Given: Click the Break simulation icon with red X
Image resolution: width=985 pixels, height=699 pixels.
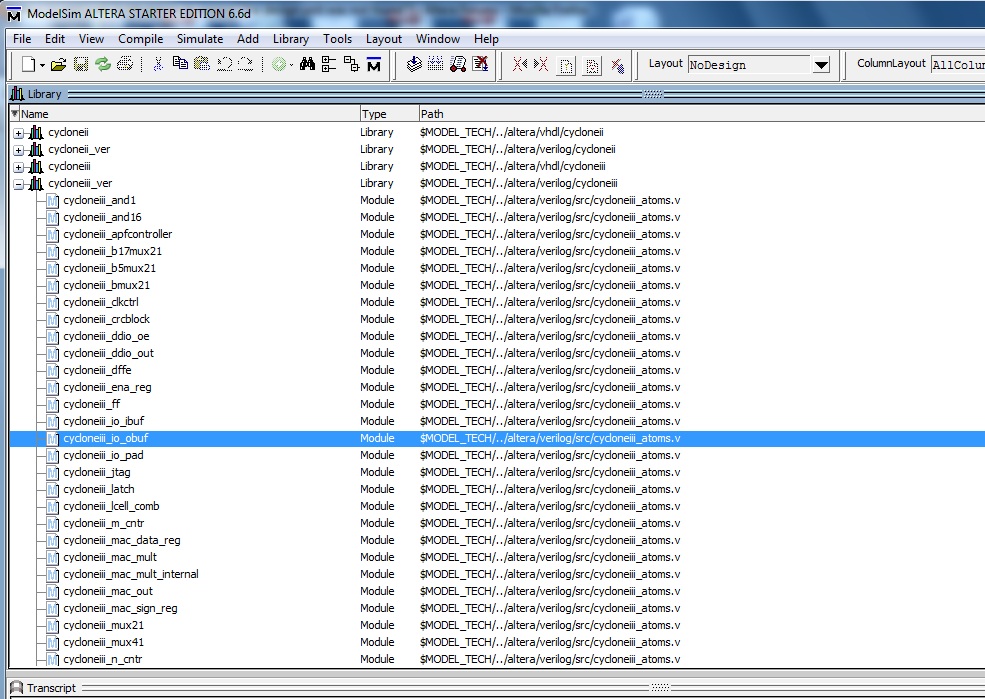Looking at the screenshot, I should [481, 64].
